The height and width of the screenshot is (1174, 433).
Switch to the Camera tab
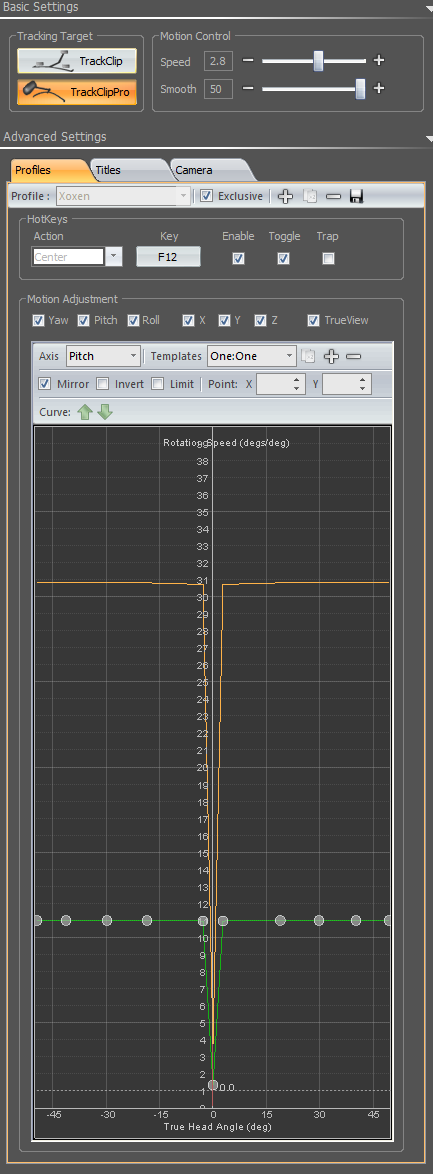(x=210, y=170)
